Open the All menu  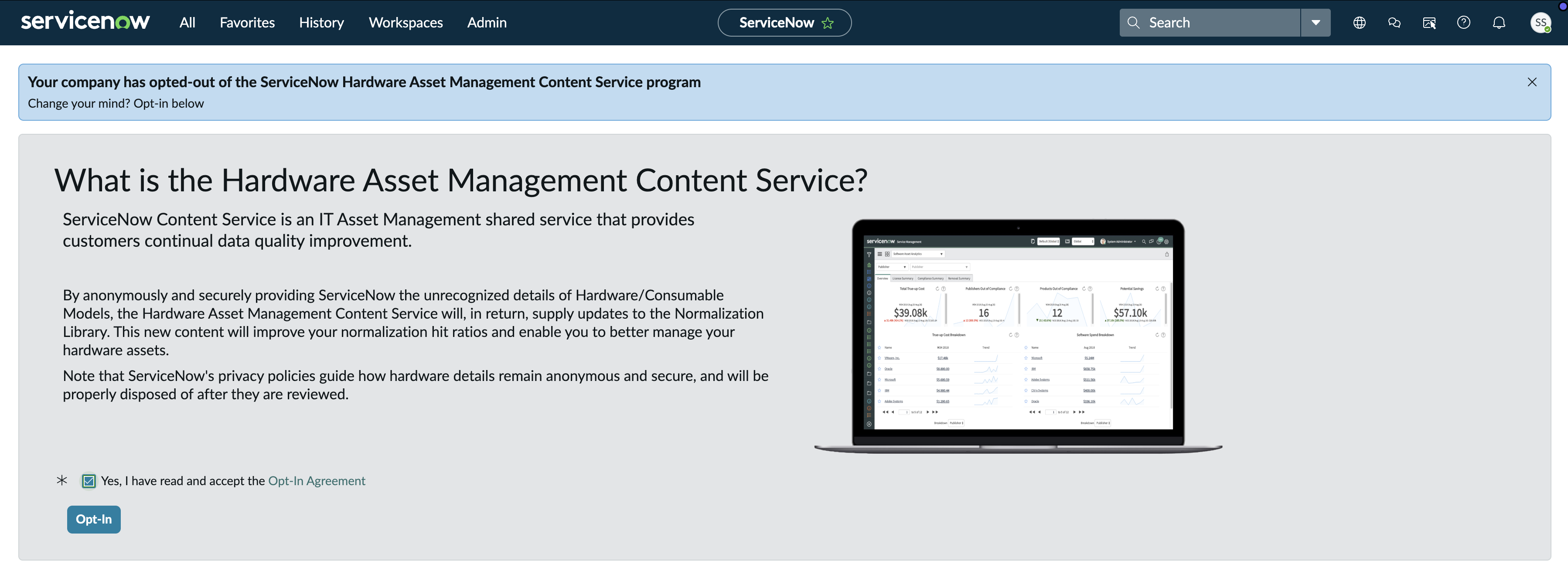click(187, 23)
